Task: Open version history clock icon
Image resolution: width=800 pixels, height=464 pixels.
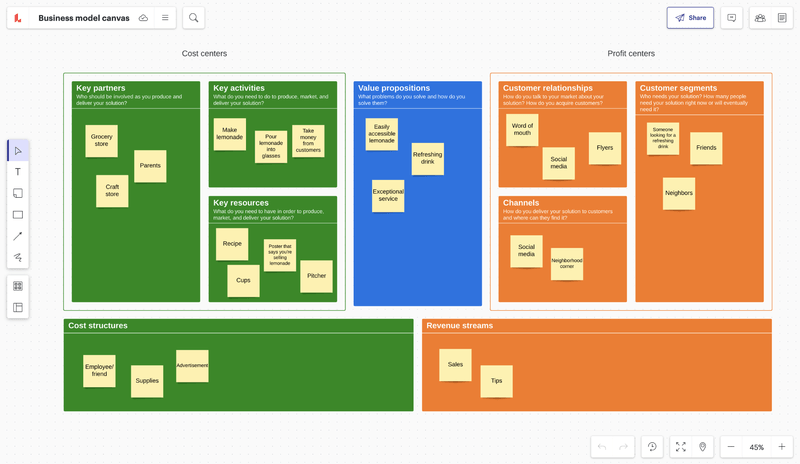Action: pyautogui.click(x=652, y=447)
